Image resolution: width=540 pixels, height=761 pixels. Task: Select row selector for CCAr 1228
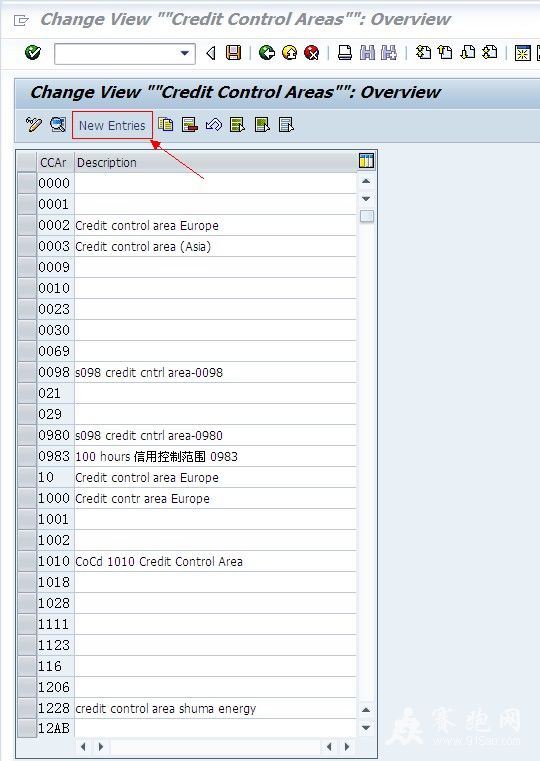click(x=27, y=708)
